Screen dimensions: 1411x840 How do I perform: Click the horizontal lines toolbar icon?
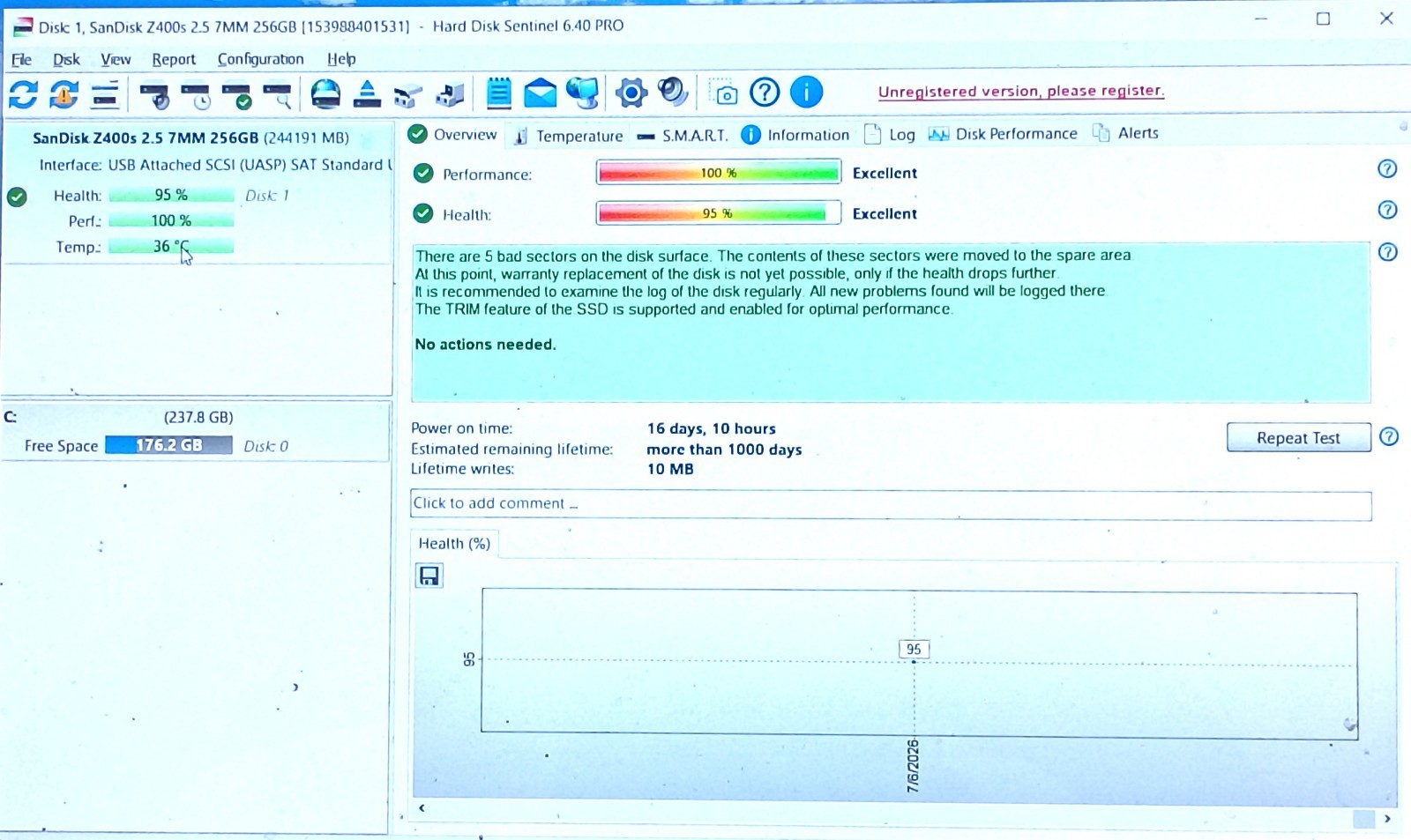105,93
